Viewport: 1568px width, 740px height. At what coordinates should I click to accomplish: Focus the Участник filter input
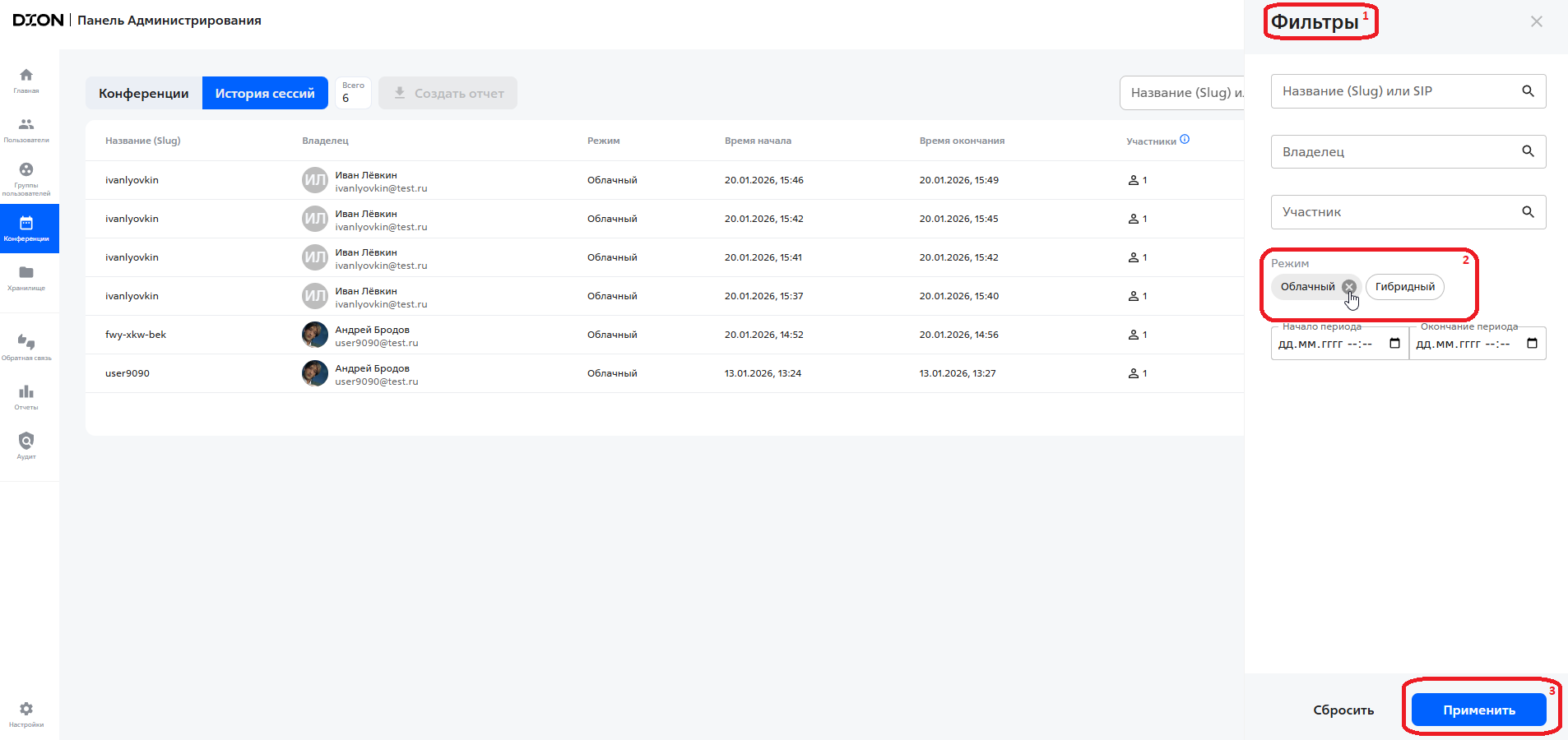1399,212
